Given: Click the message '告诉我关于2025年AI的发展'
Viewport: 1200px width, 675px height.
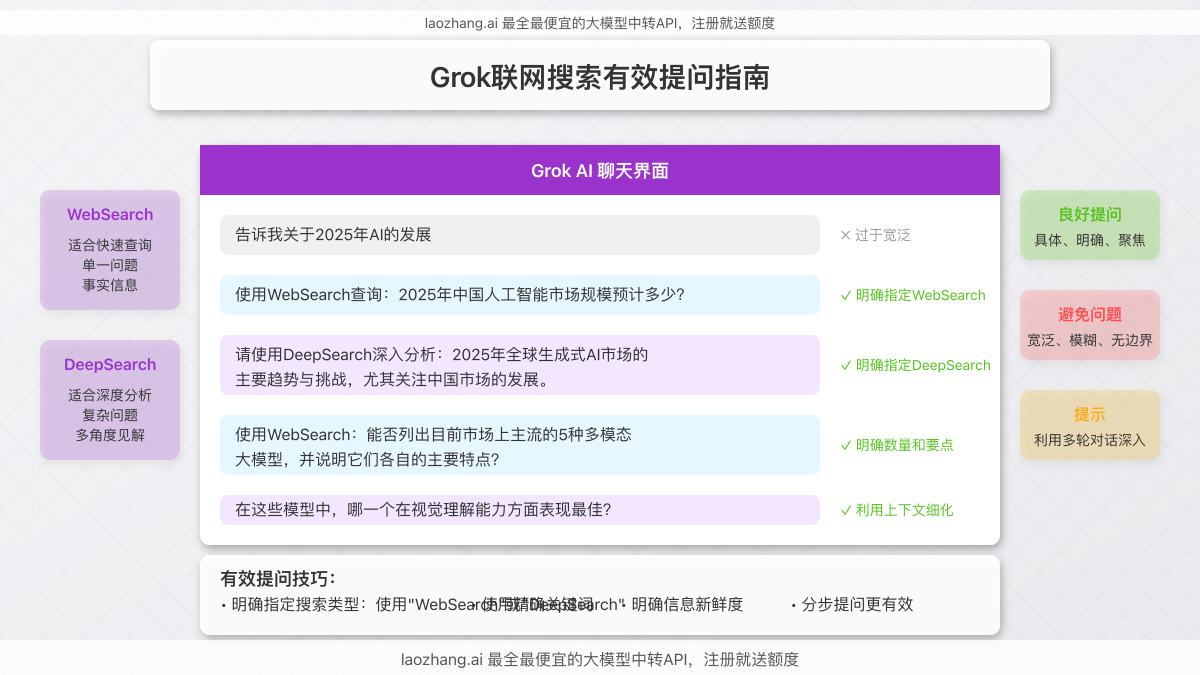Looking at the screenshot, I should [520, 235].
